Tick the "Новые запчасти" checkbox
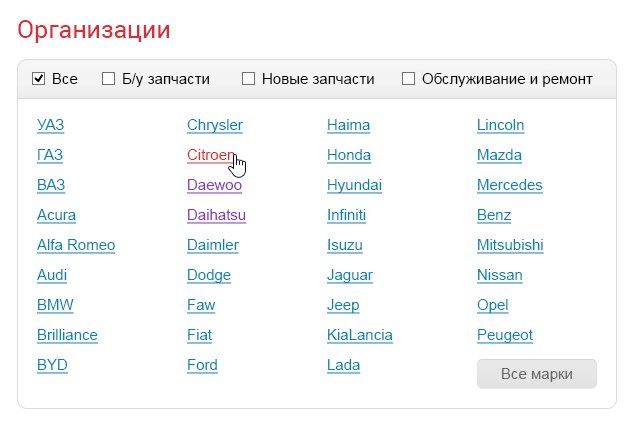The image size is (637, 437). (x=249, y=78)
